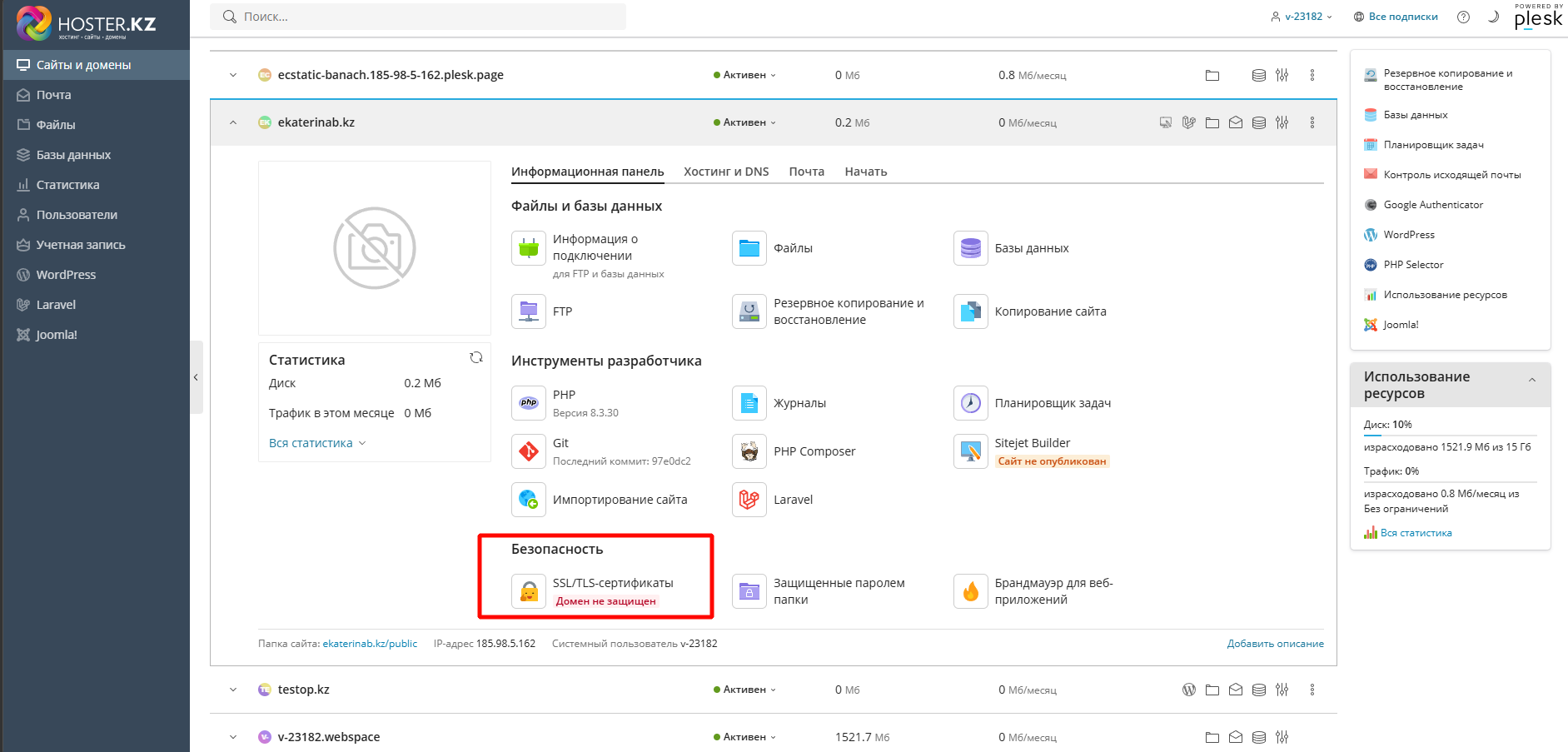Screen dimensions: 1568x752
Task: Collapse the ekaterinab.kz domain row
Action: coord(233,122)
